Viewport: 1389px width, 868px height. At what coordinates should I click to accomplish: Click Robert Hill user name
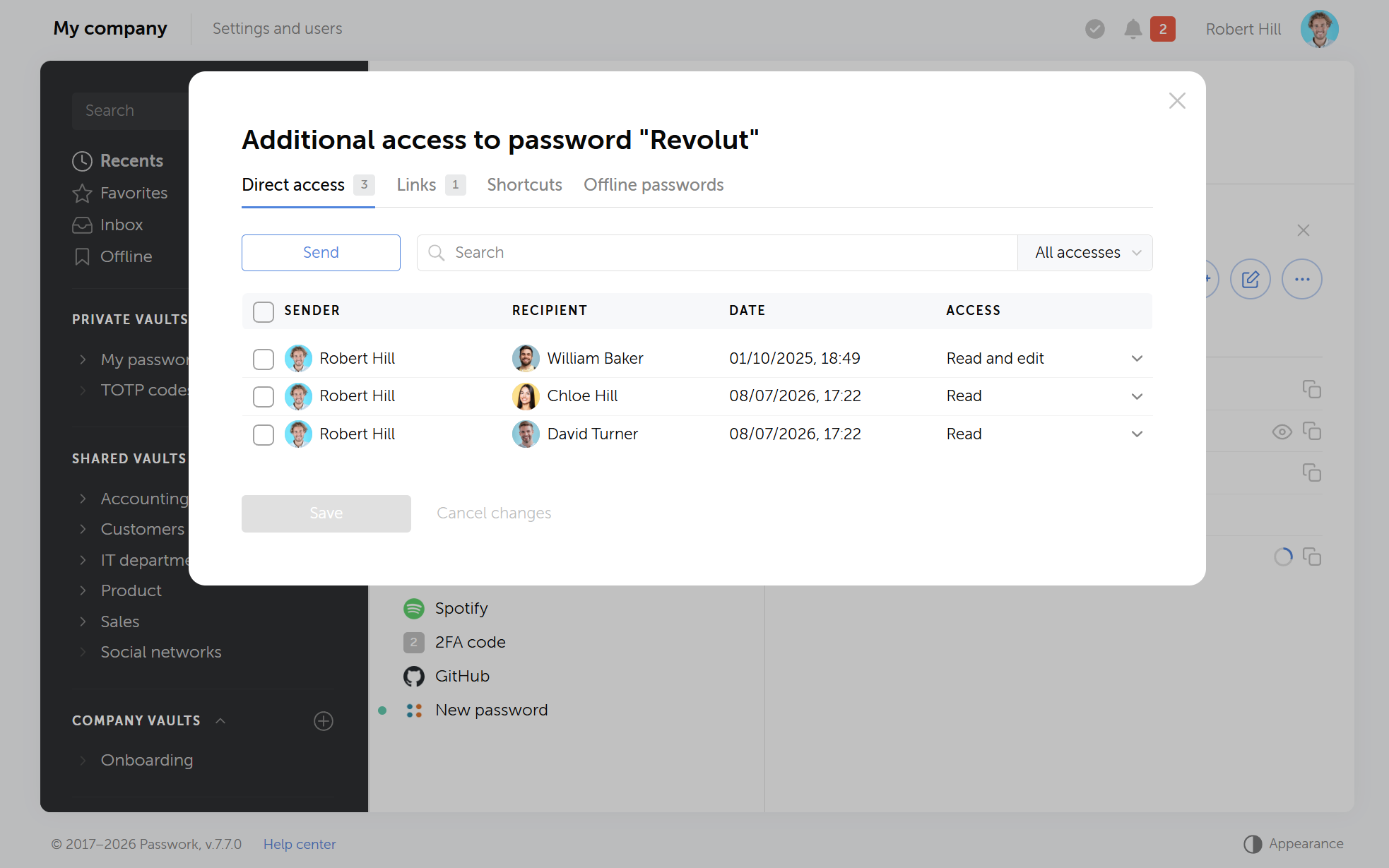coord(1243,29)
